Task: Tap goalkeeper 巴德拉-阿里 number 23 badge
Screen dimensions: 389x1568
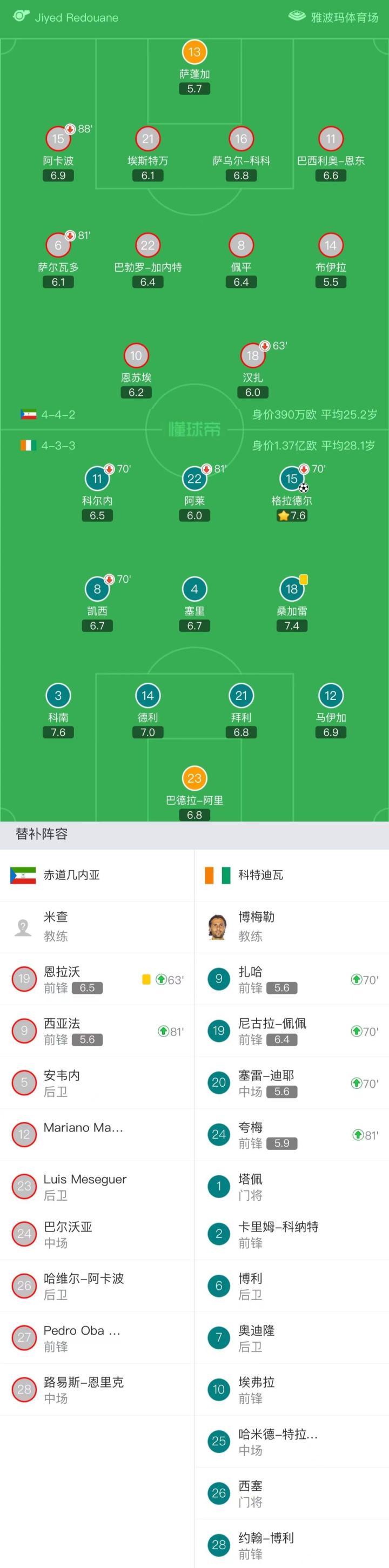Action: (194, 778)
